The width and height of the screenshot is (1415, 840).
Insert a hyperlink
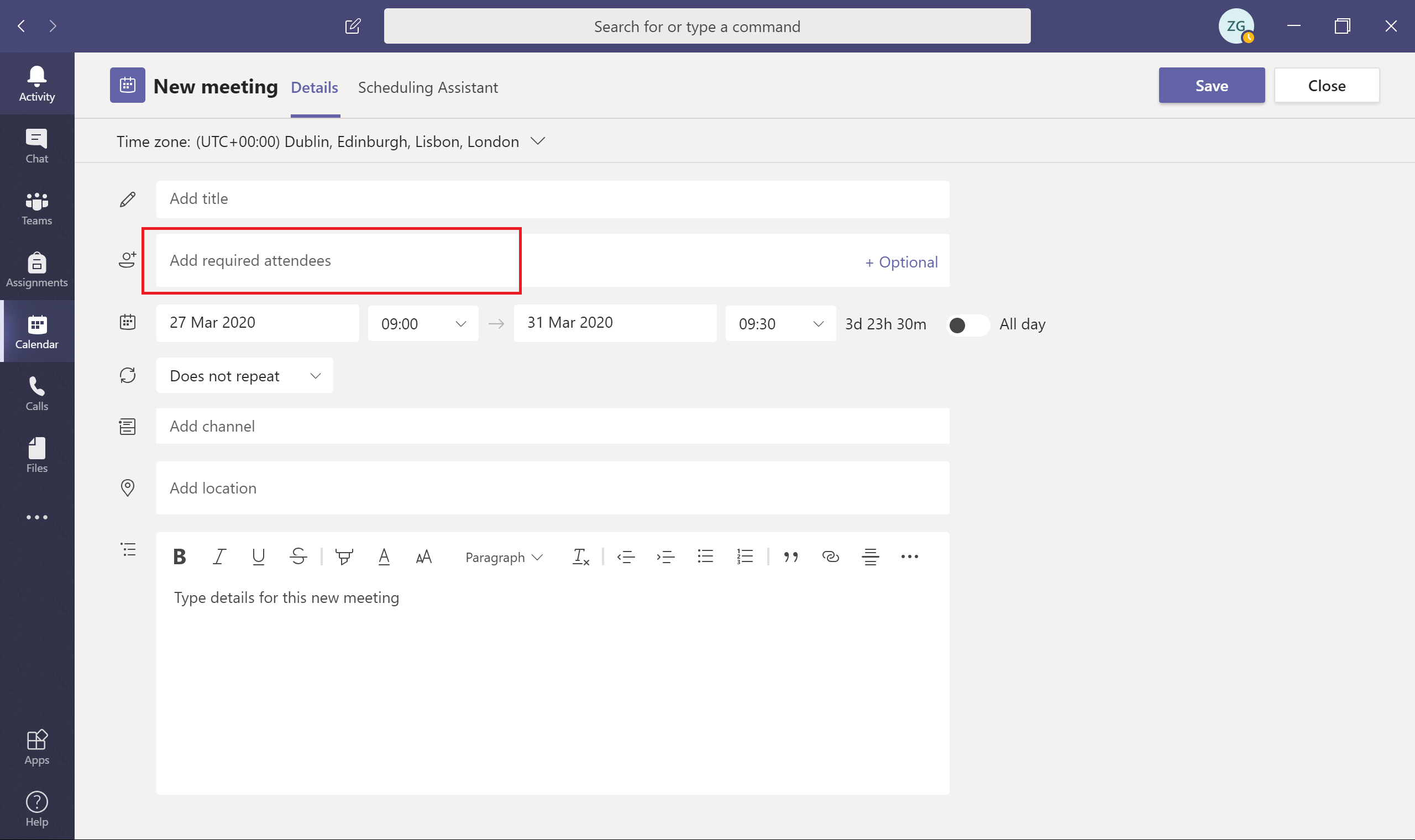[x=830, y=557]
